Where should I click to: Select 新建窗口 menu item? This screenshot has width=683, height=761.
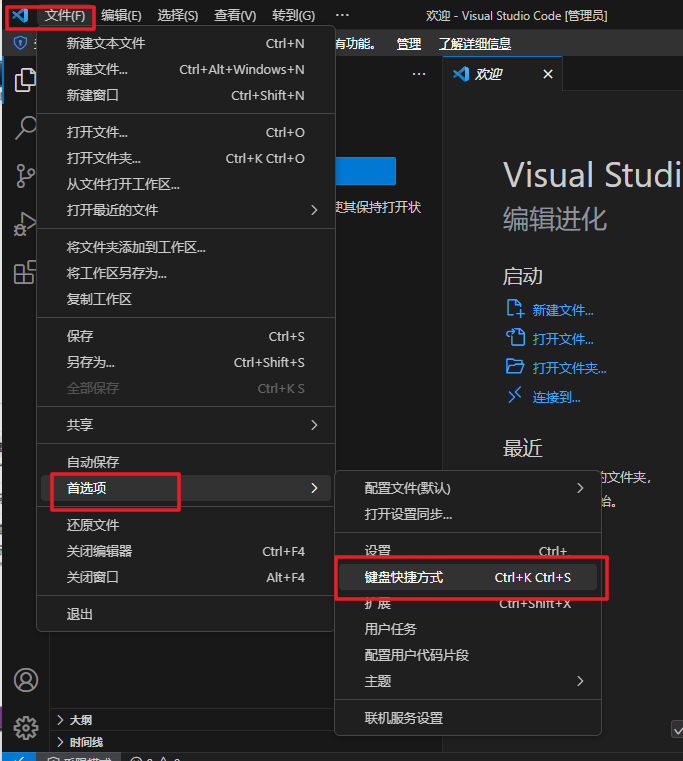tap(185, 95)
